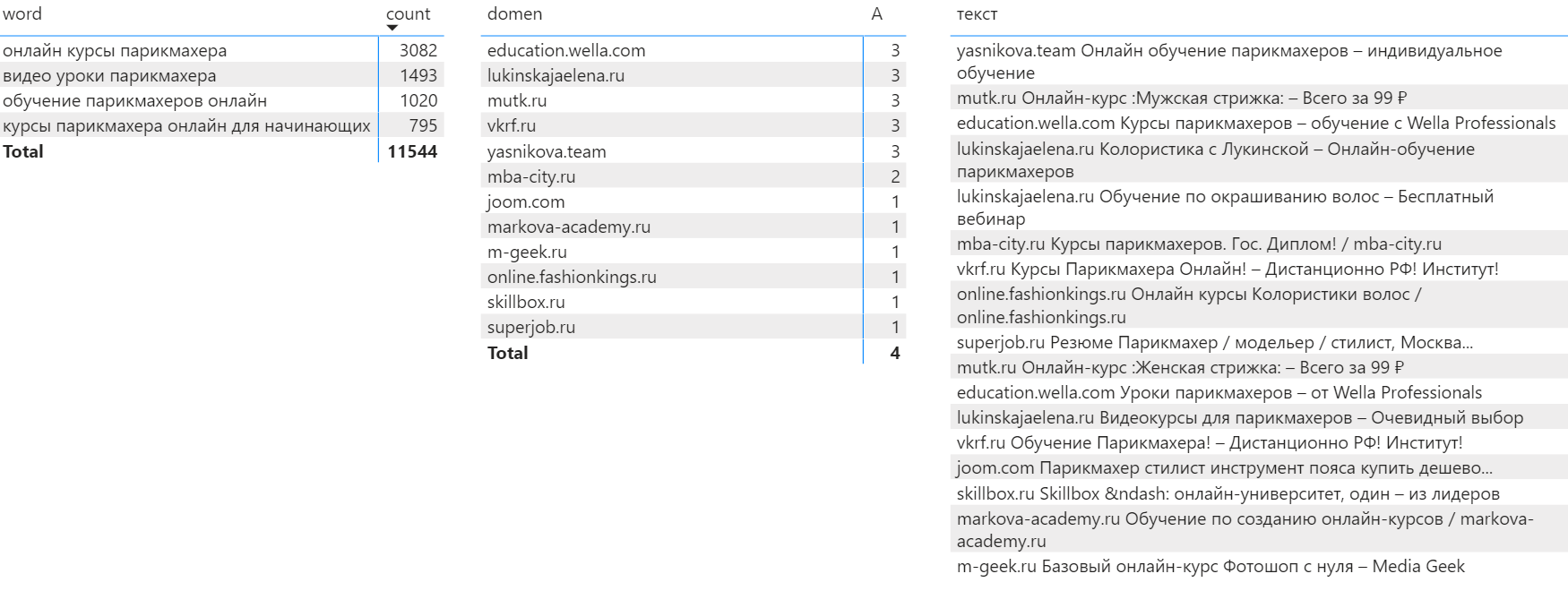Select education.wella.com in the domen table

[566, 51]
